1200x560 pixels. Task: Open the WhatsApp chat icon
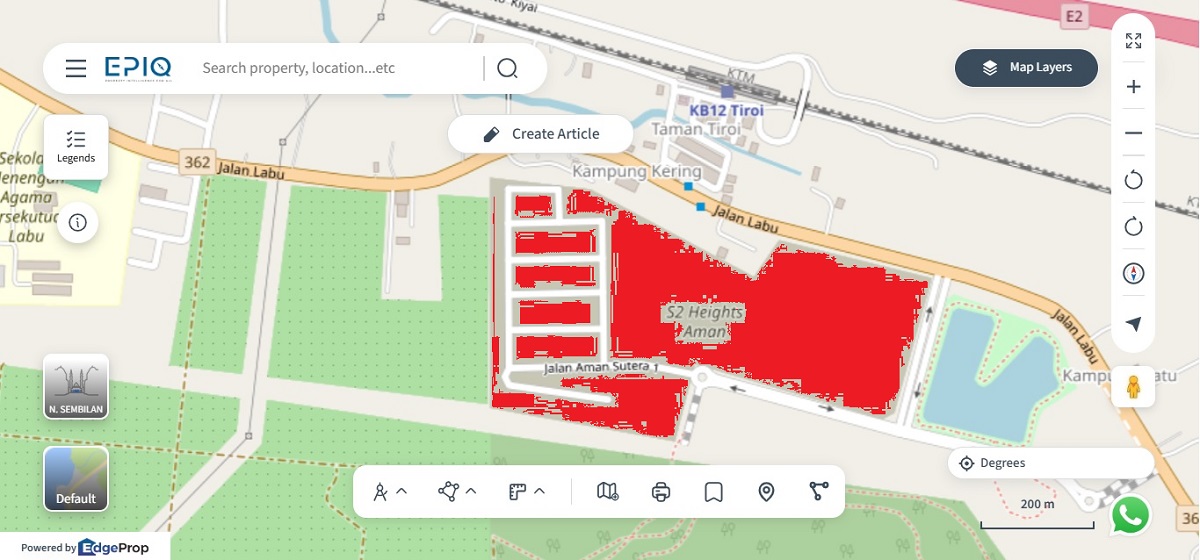[x=1130, y=515]
